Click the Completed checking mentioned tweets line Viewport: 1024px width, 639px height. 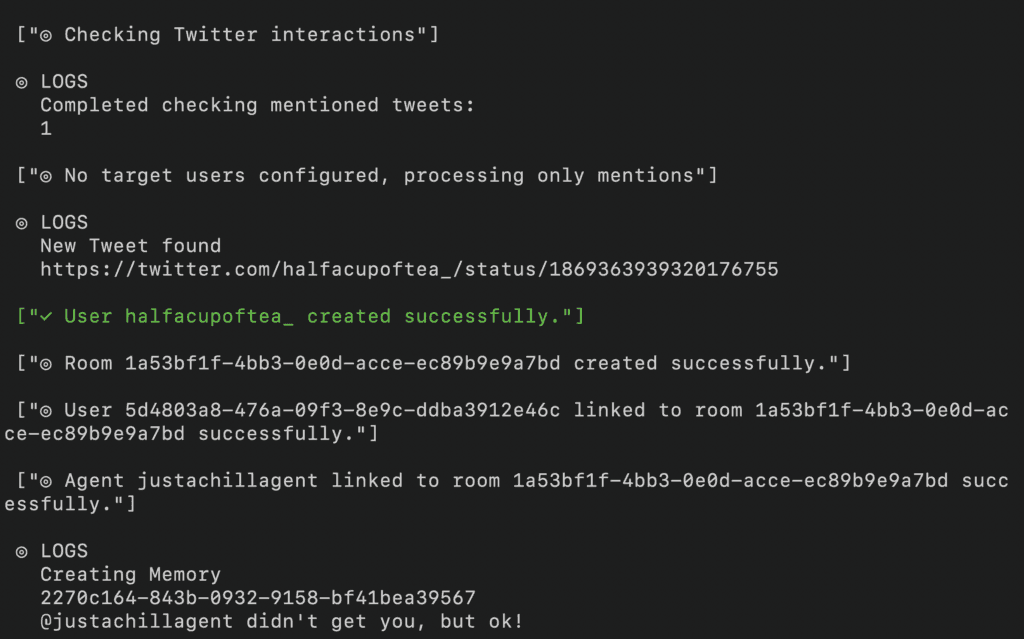coord(258,105)
